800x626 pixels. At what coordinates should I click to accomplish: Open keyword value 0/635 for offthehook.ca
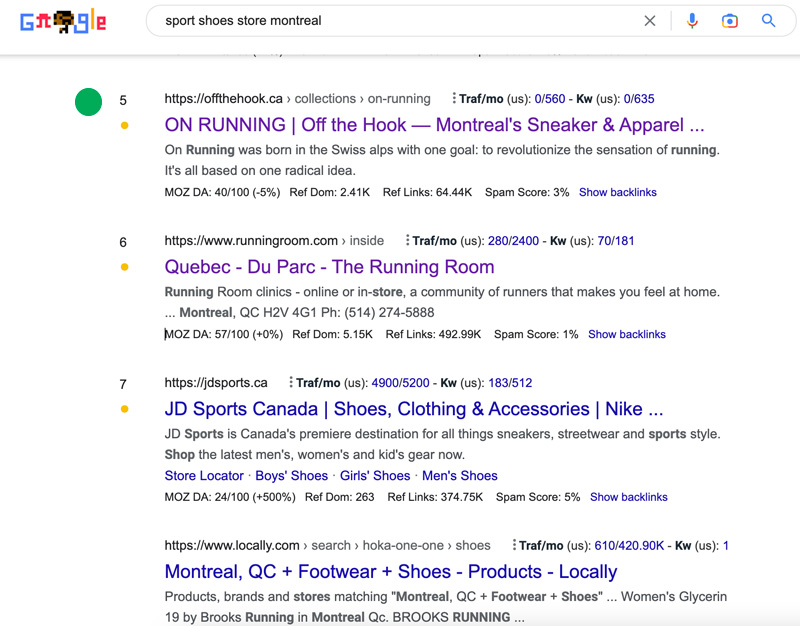tap(639, 98)
